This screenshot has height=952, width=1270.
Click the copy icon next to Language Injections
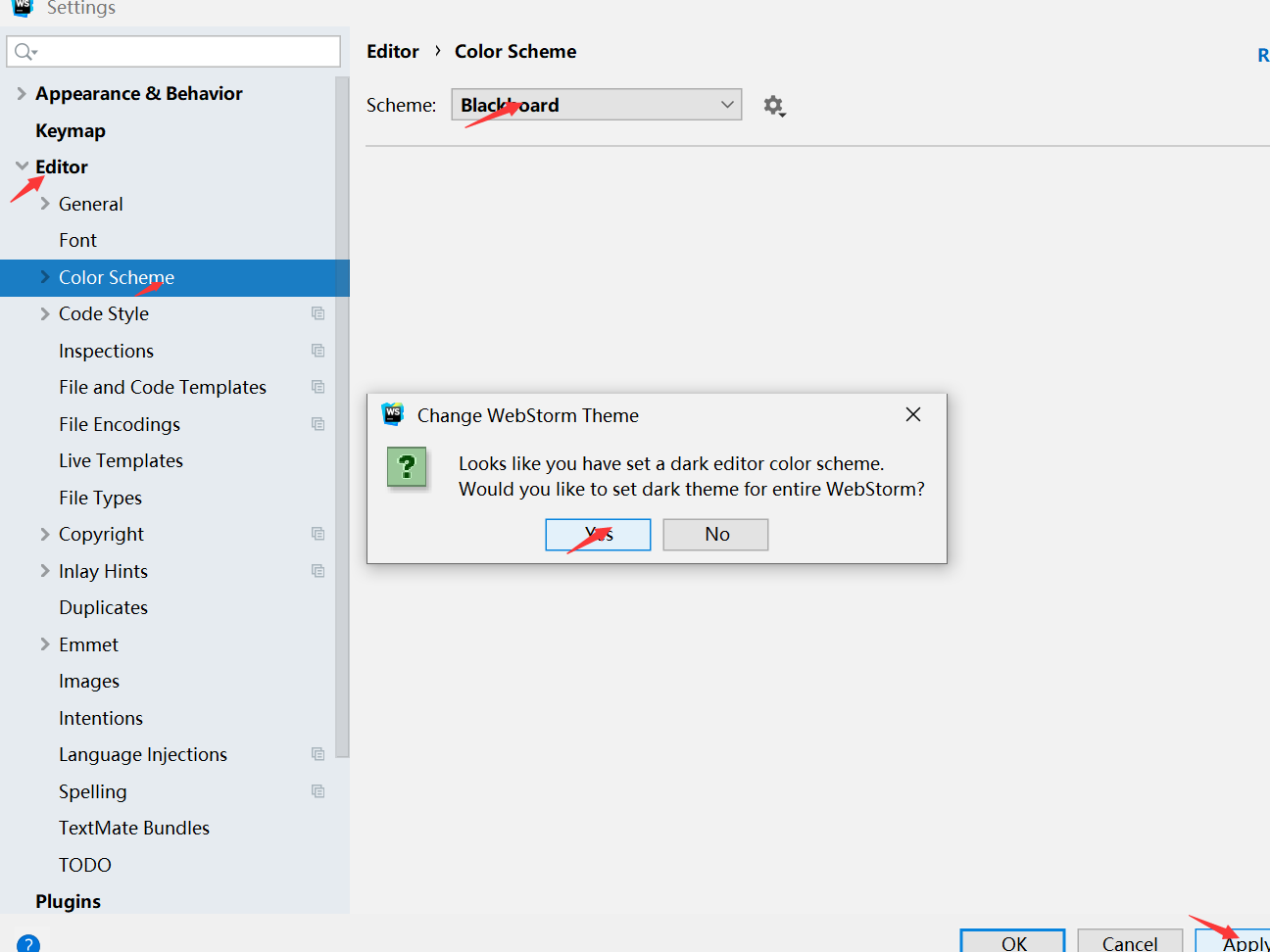tap(317, 754)
